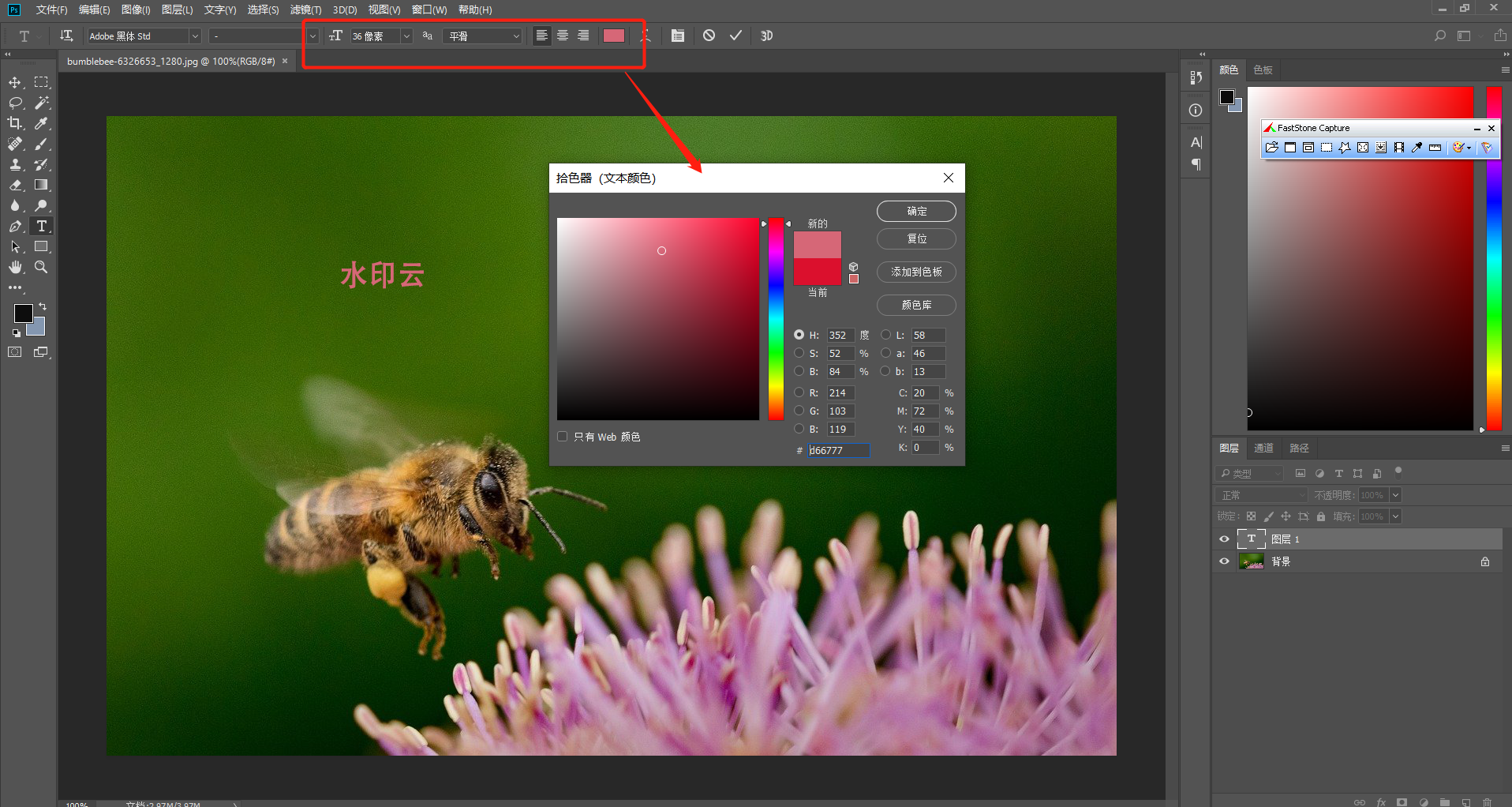Click the toolbar foreground color swatch
This screenshot has height=807, width=1512.
(x=24, y=313)
